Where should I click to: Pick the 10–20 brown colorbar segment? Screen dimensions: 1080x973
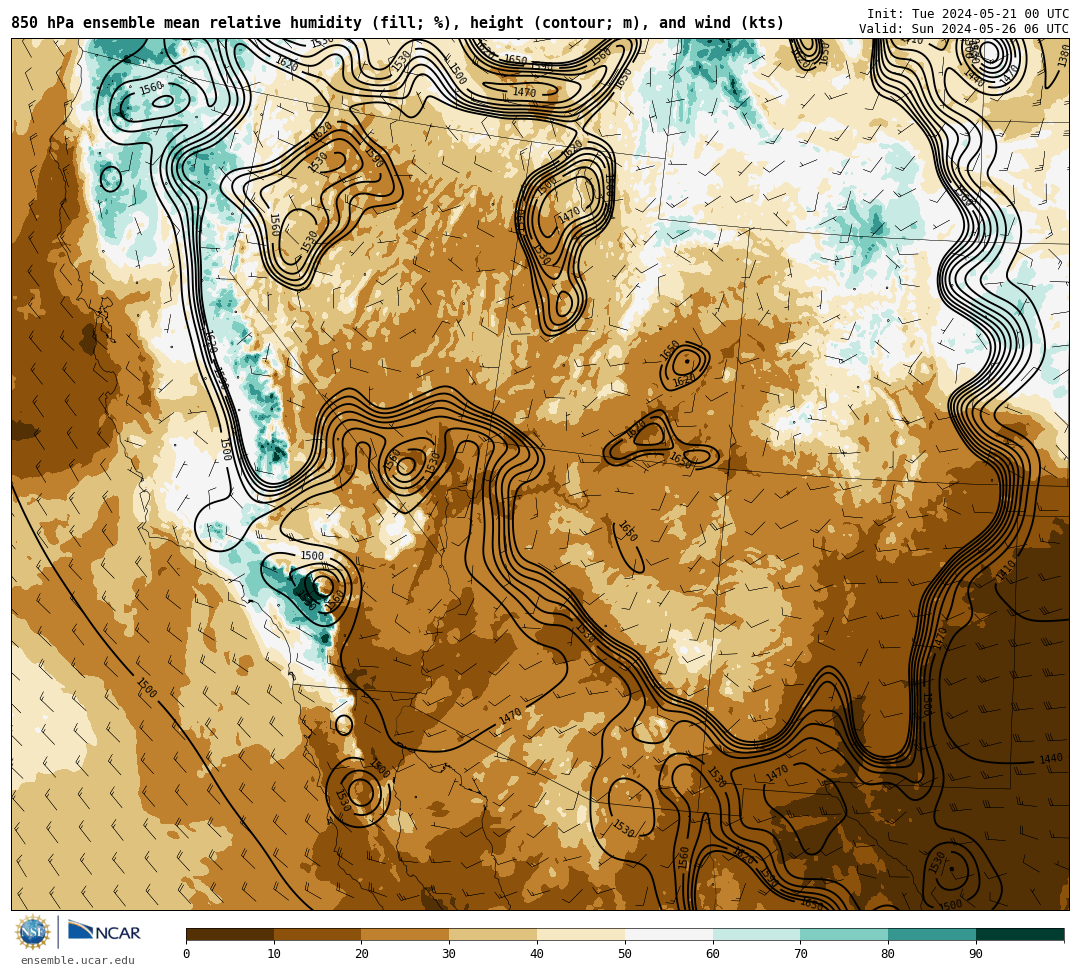point(318,934)
